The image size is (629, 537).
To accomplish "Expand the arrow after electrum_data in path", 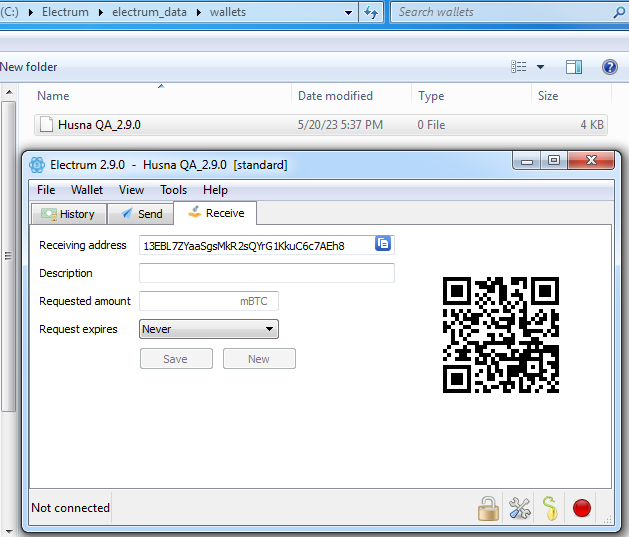I will tap(199, 12).
